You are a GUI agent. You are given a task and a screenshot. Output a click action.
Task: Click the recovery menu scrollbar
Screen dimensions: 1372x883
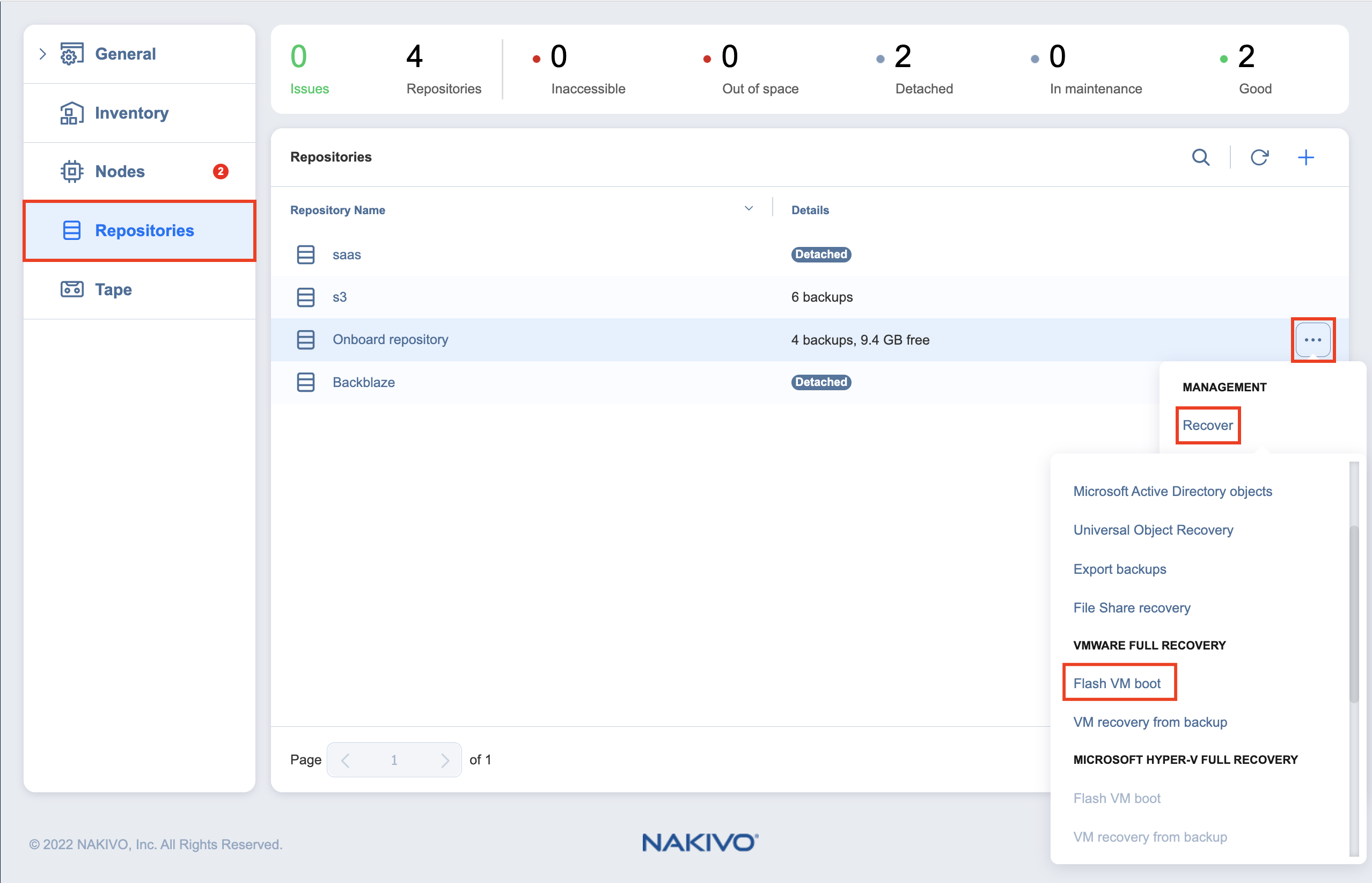[x=1354, y=614]
